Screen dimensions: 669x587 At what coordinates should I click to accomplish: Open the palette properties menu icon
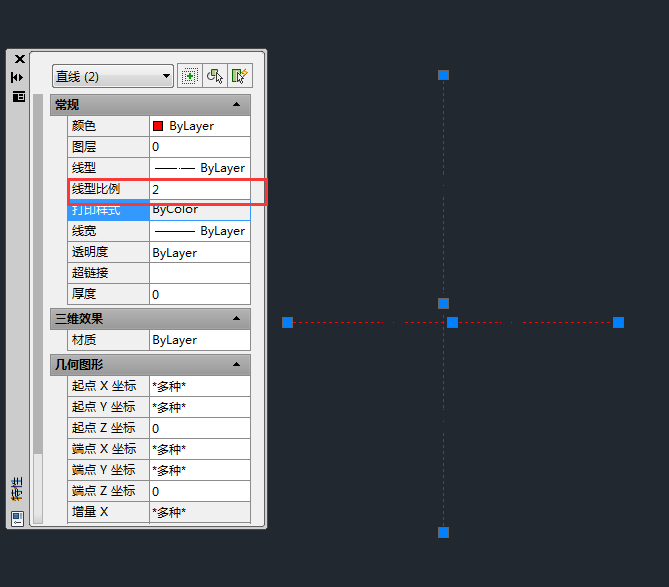point(18,96)
